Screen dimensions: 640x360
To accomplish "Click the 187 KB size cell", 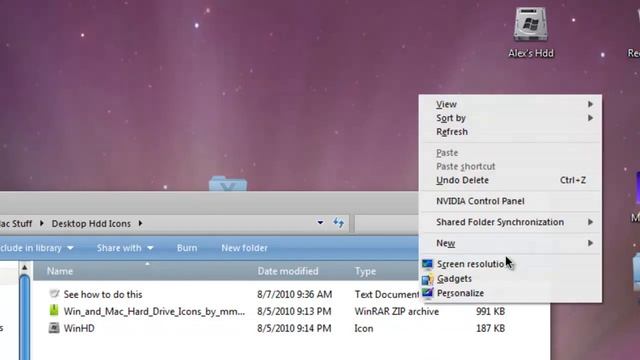I will pyautogui.click(x=490, y=328).
